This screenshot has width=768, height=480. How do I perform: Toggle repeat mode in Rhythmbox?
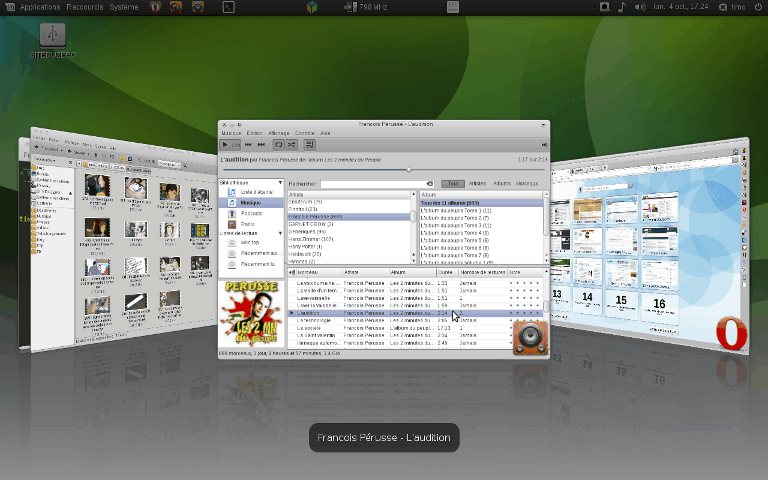[x=278, y=144]
